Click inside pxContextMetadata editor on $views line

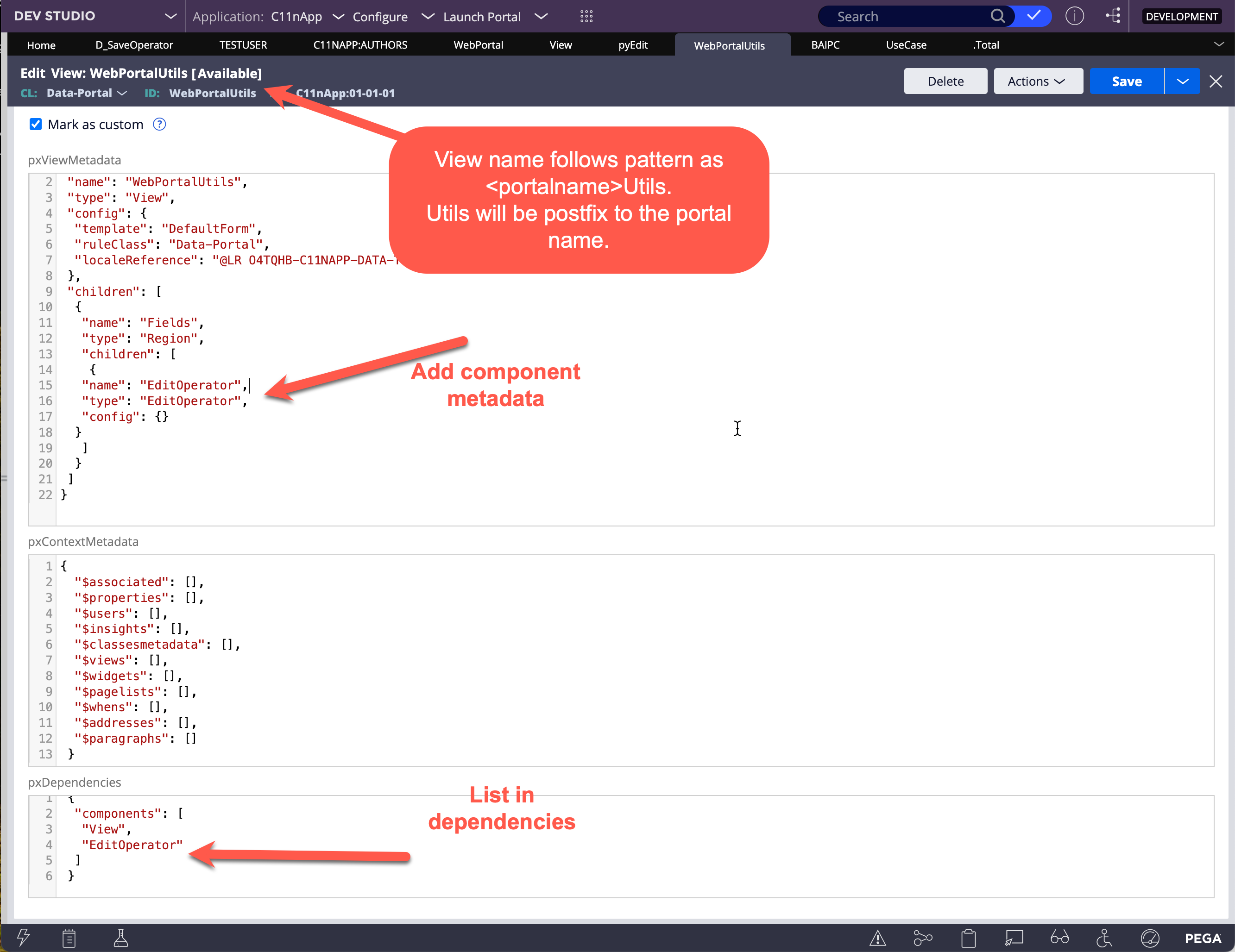121,660
